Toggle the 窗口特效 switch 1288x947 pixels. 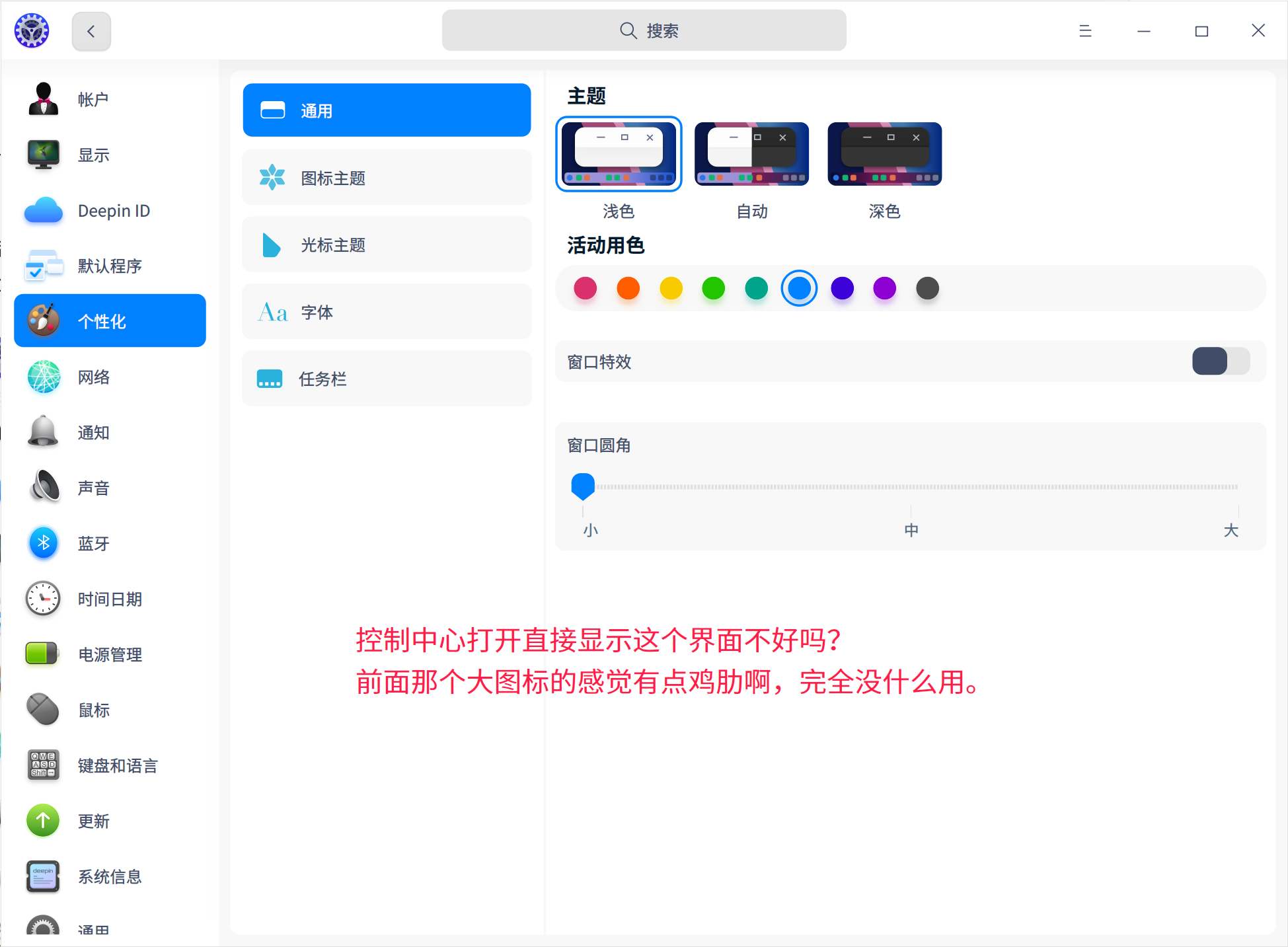[x=1220, y=361]
